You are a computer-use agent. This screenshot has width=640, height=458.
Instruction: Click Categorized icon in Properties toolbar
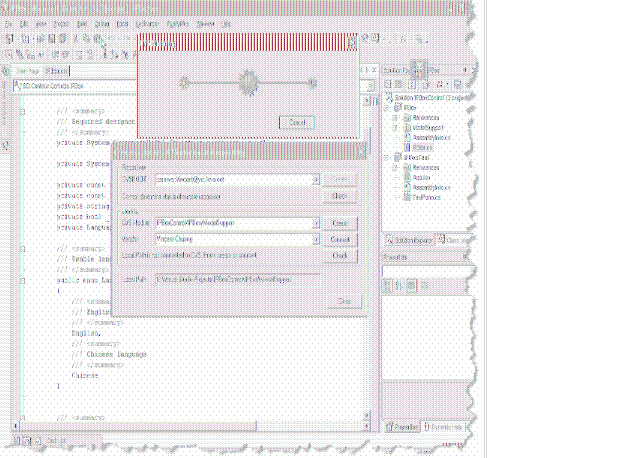click(x=387, y=285)
